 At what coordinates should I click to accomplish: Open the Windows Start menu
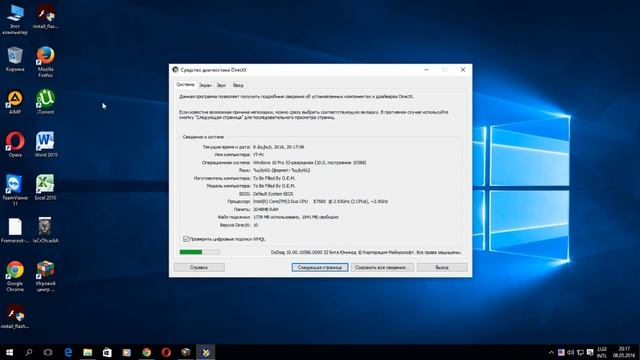tap(9, 352)
